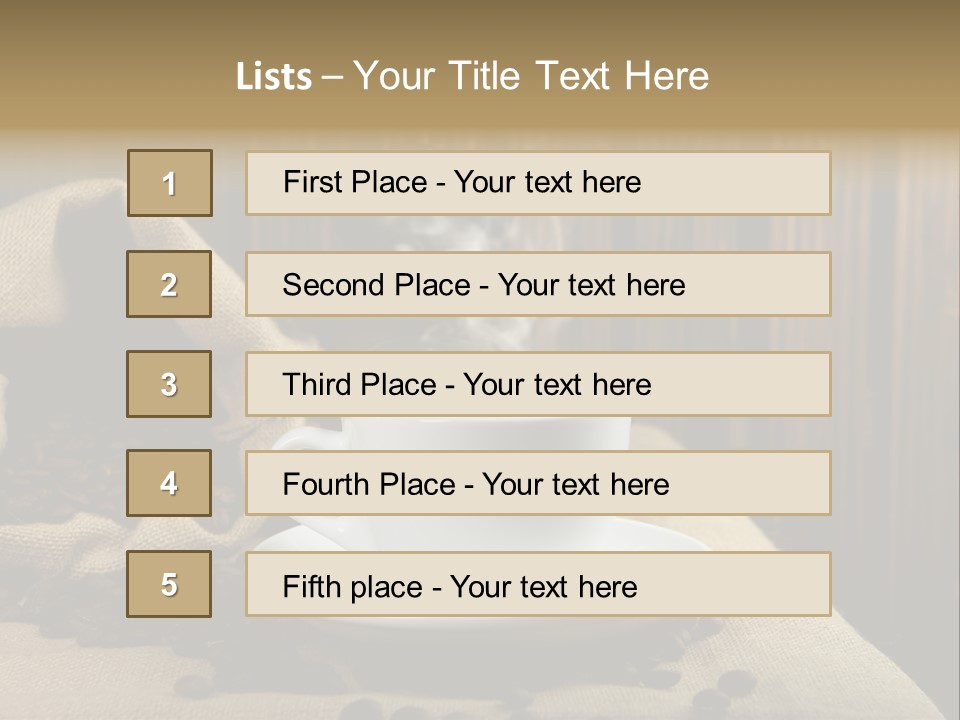
Task: Select the Third Place text bar
Action: point(538,384)
